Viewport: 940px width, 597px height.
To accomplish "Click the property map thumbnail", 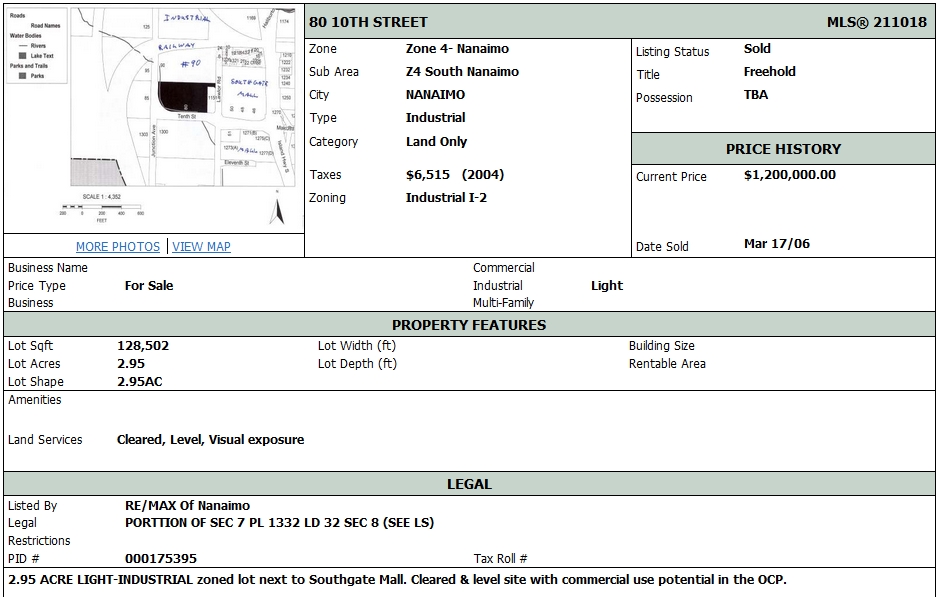I will pos(153,118).
